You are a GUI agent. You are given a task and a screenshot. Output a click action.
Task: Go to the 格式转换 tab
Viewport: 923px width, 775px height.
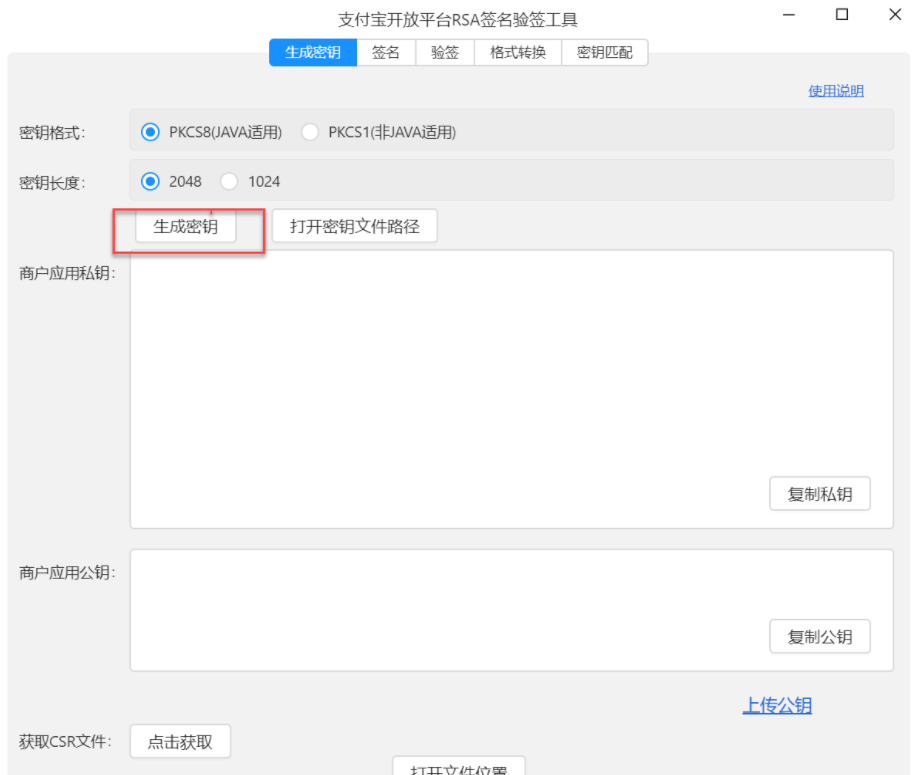pyautogui.click(x=518, y=52)
